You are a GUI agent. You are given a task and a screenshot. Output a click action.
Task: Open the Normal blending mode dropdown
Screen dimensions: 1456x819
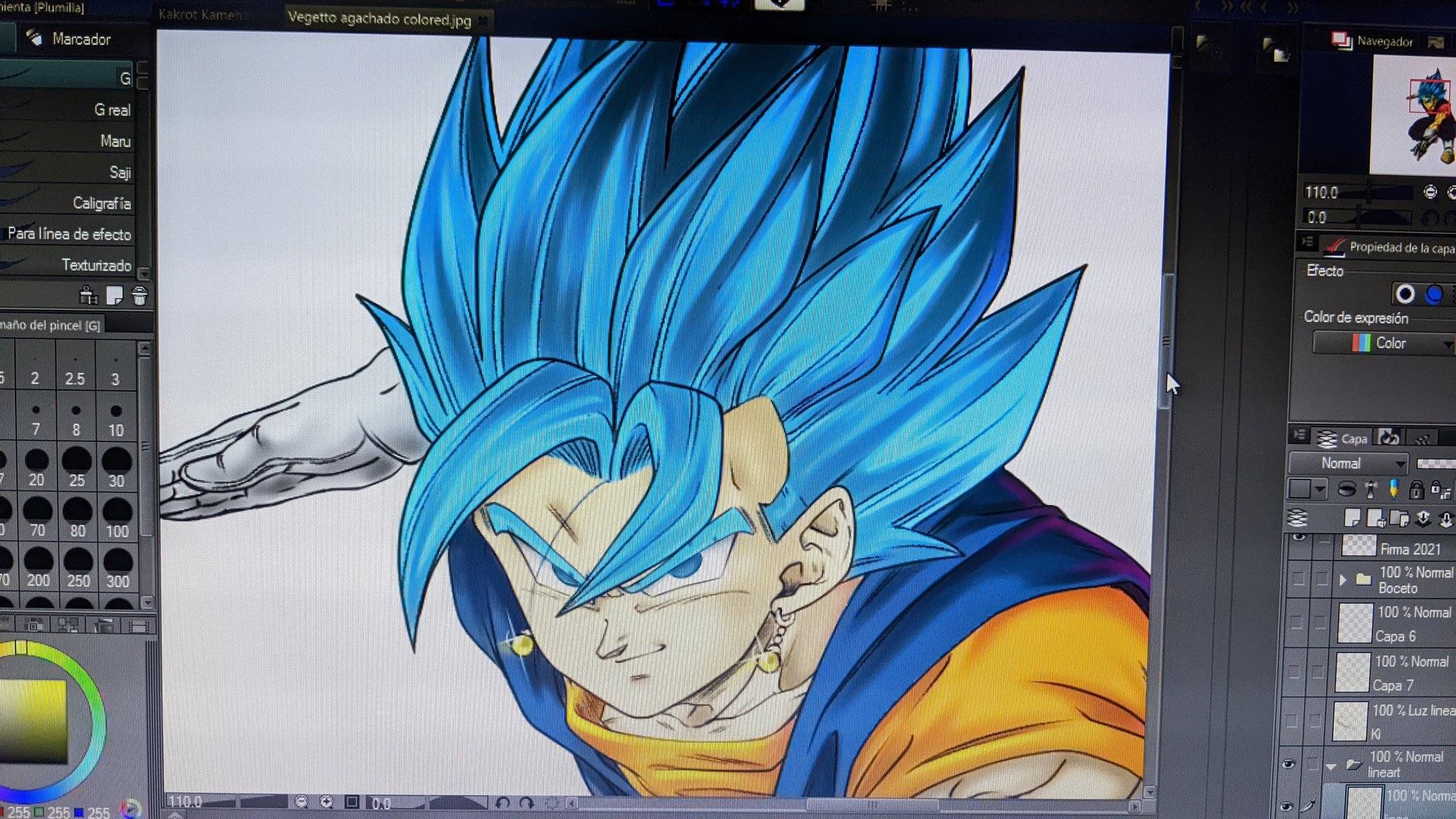click(x=1349, y=464)
